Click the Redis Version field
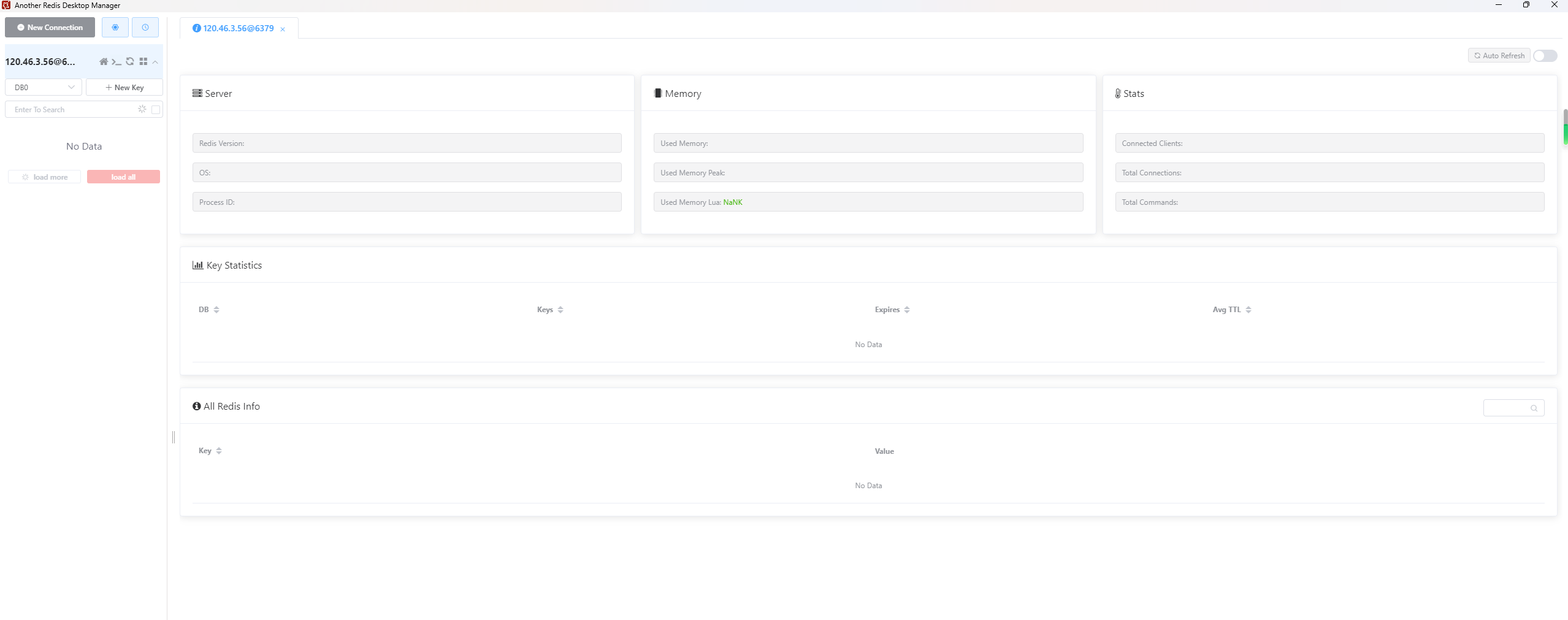The image size is (1568, 620). [x=407, y=143]
